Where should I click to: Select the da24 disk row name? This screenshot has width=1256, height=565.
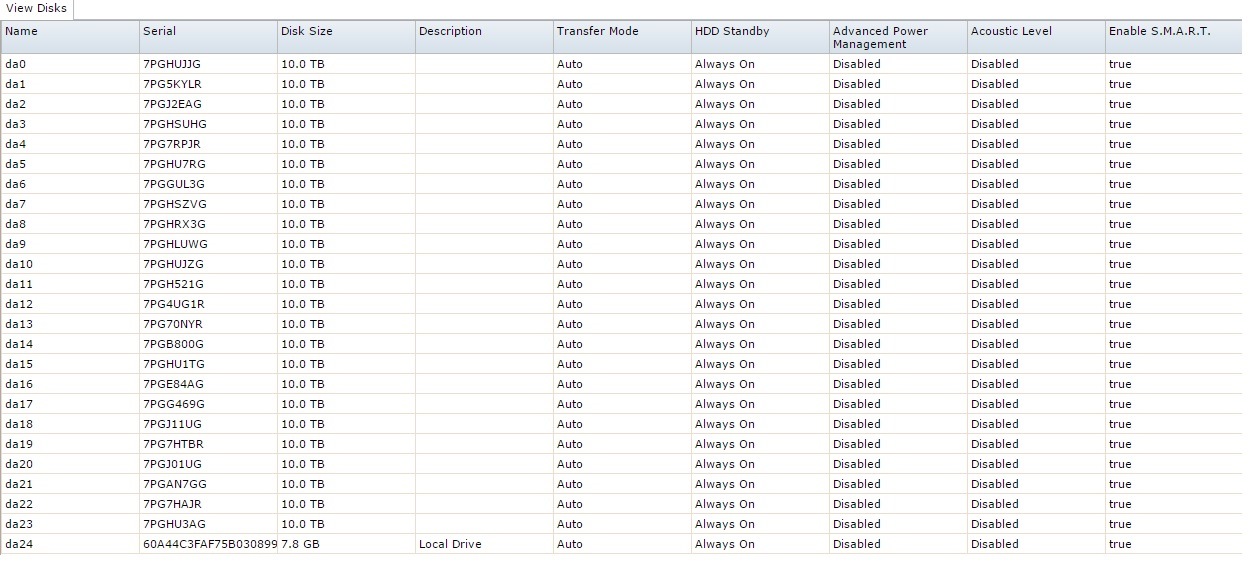pos(20,544)
